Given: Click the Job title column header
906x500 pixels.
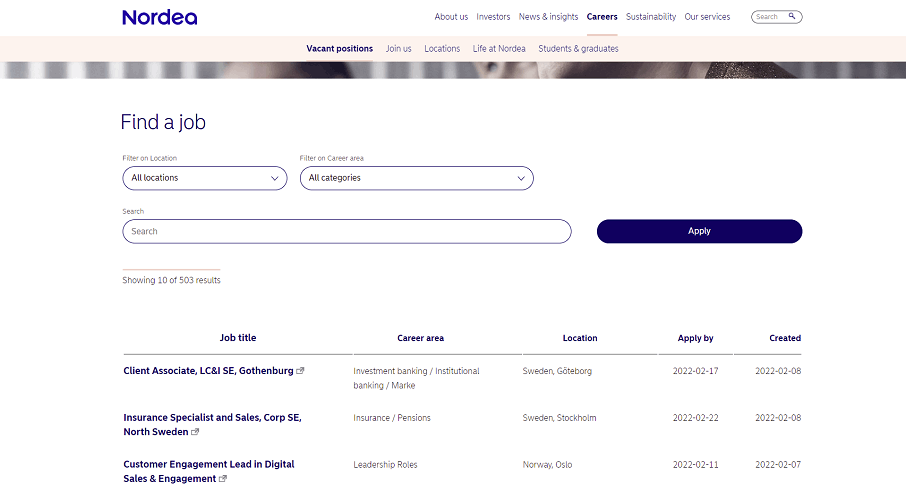Looking at the screenshot, I should [238, 338].
